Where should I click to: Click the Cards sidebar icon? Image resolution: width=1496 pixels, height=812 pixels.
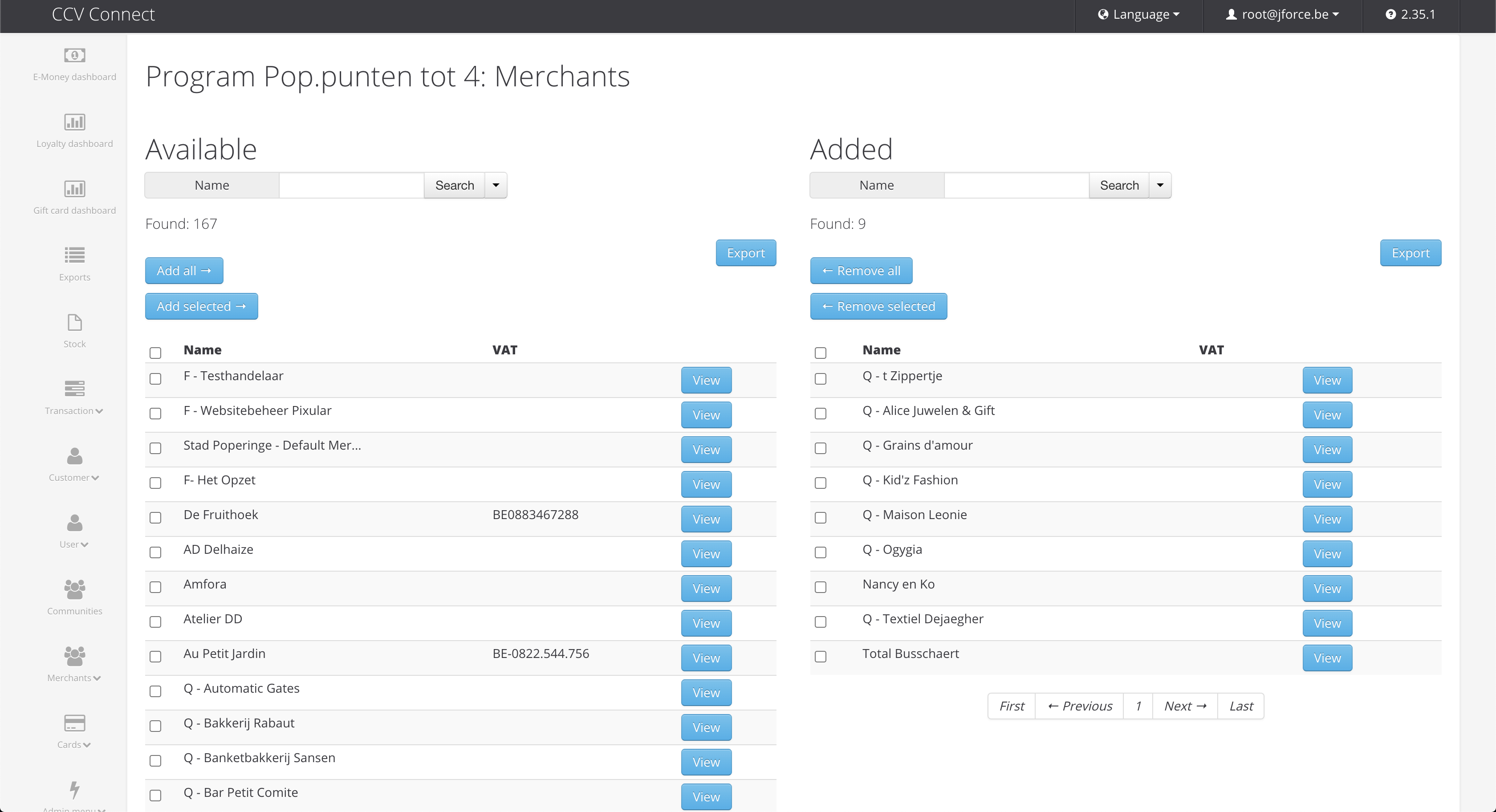(74, 723)
